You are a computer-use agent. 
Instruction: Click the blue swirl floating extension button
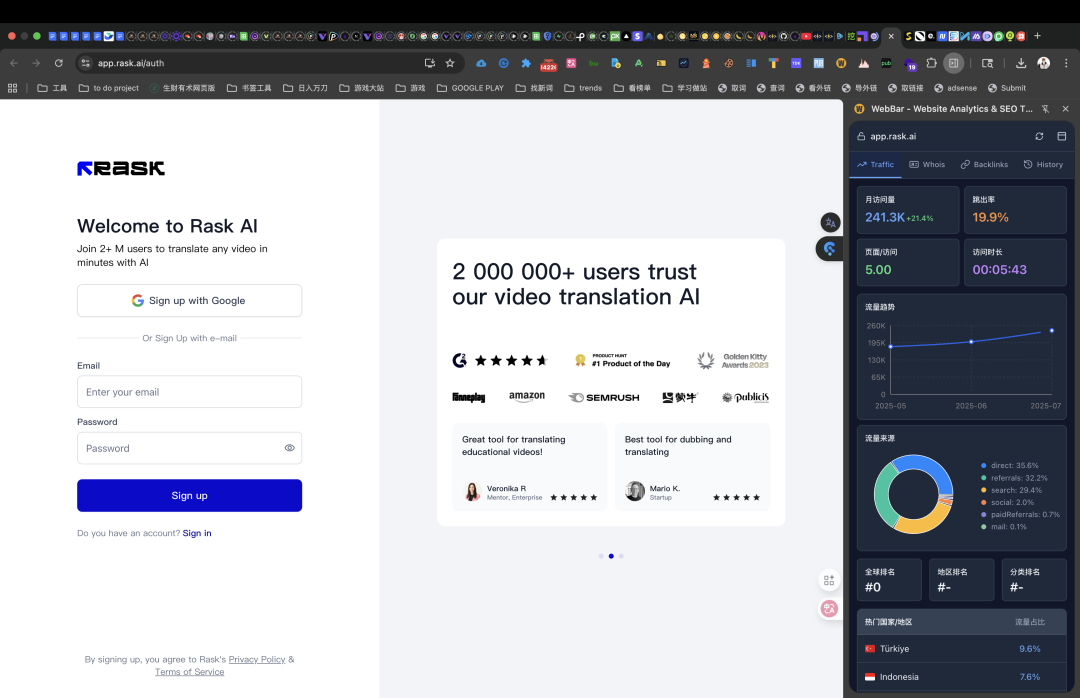[x=830, y=249]
